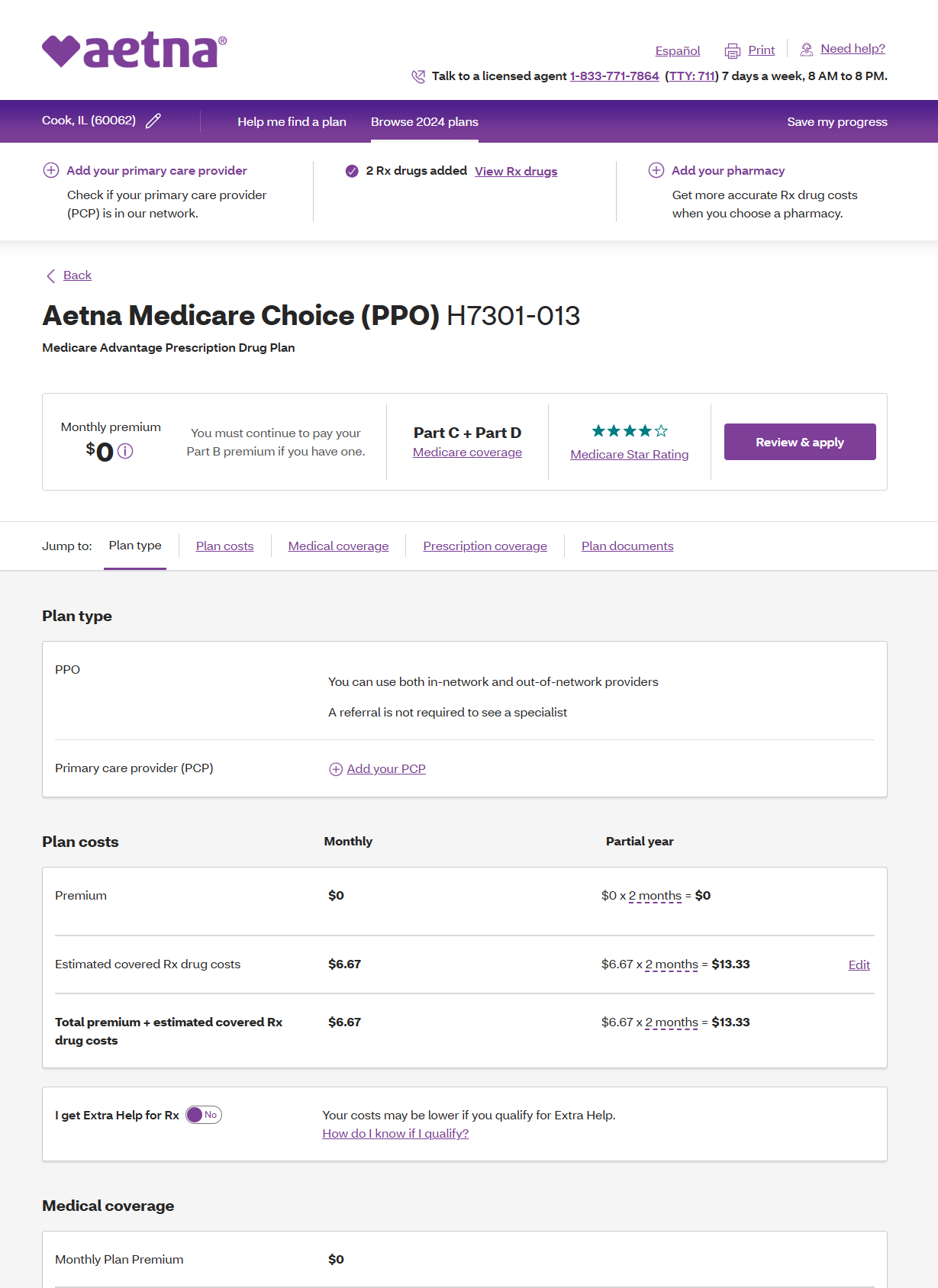This screenshot has width=938, height=1288.
Task: Click the Review & apply button
Action: 800,442
